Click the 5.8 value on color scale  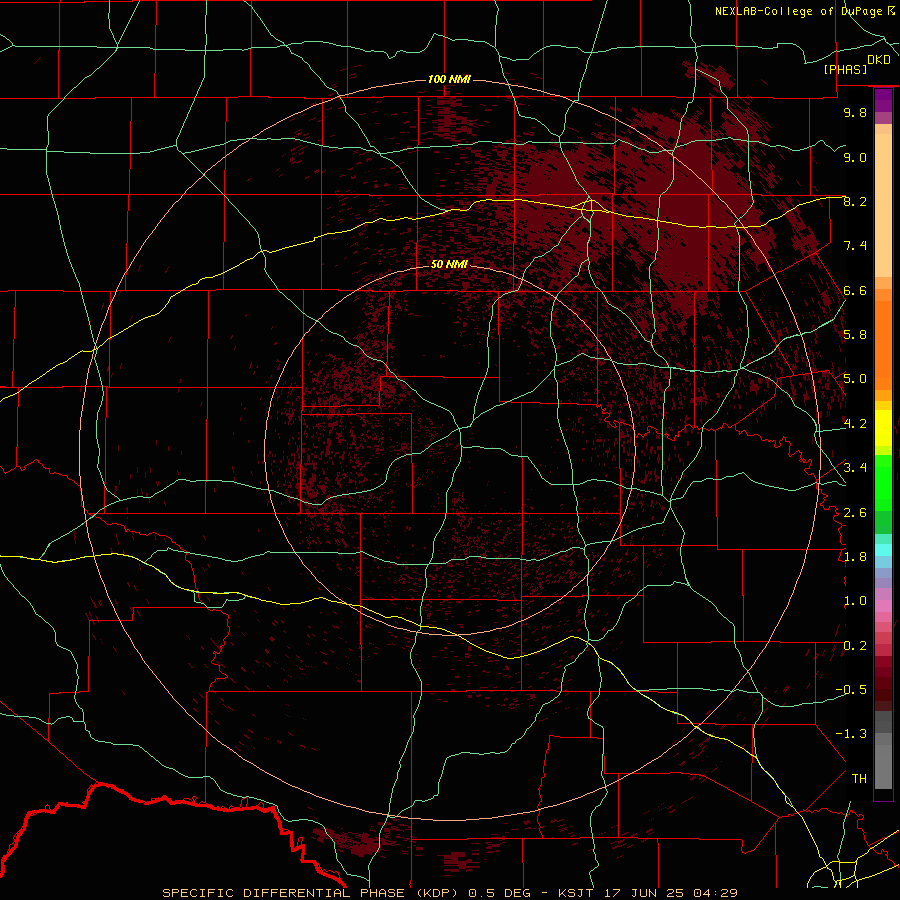click(855, 335)
